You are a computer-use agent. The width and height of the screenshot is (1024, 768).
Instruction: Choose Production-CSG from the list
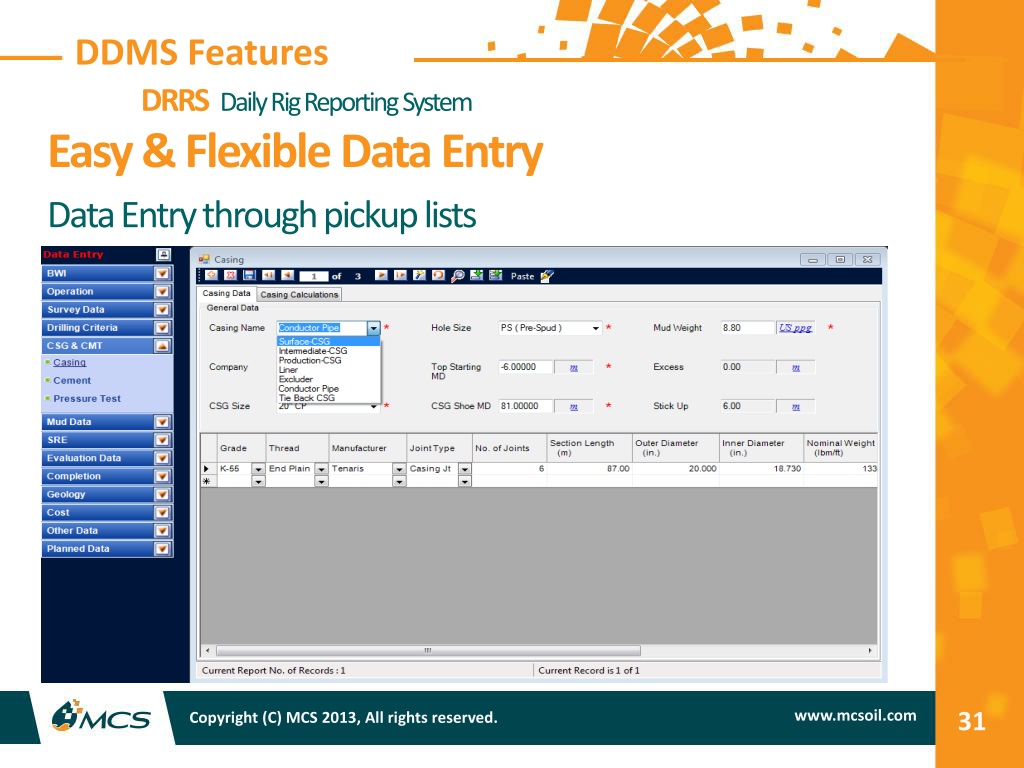pos(328,360)
